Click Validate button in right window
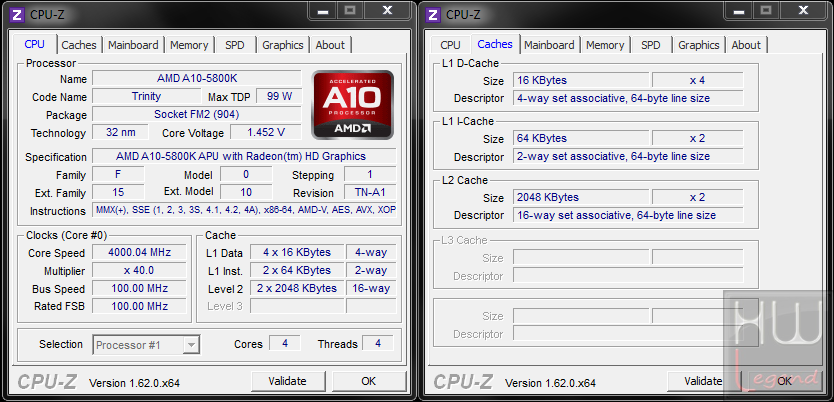The image size is (834, 402). (704, 381)
